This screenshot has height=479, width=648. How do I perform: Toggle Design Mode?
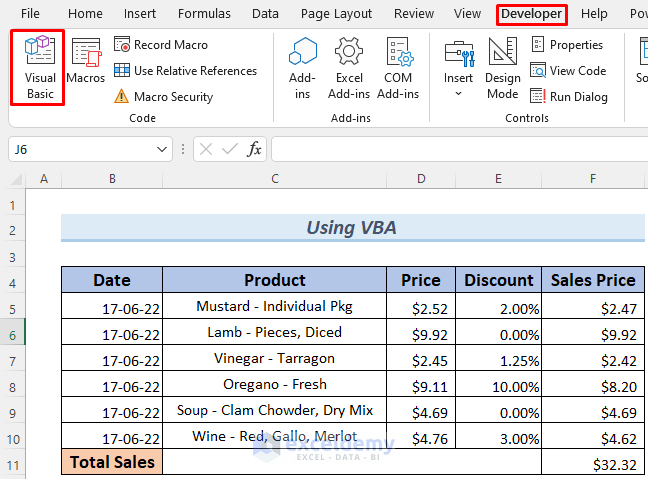[503, 68]
